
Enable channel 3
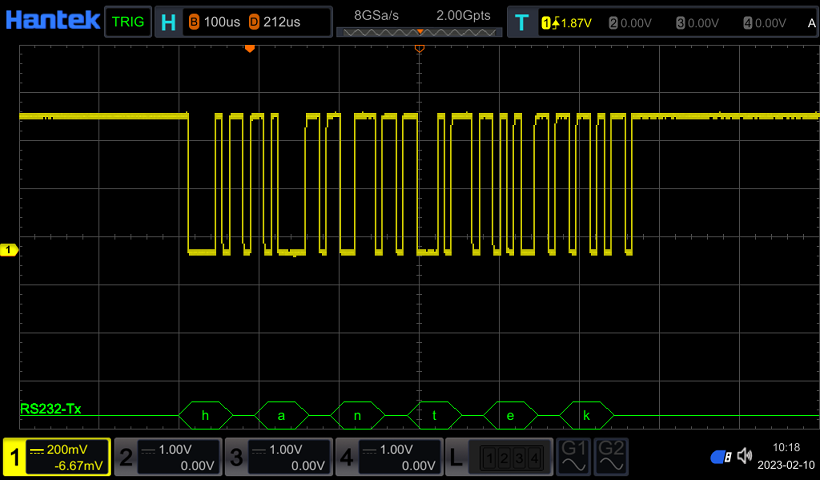coord(276,458)
